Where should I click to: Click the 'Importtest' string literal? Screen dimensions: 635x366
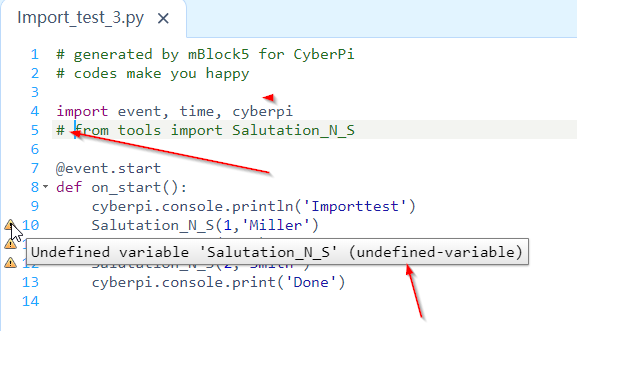tap(355, 206)
